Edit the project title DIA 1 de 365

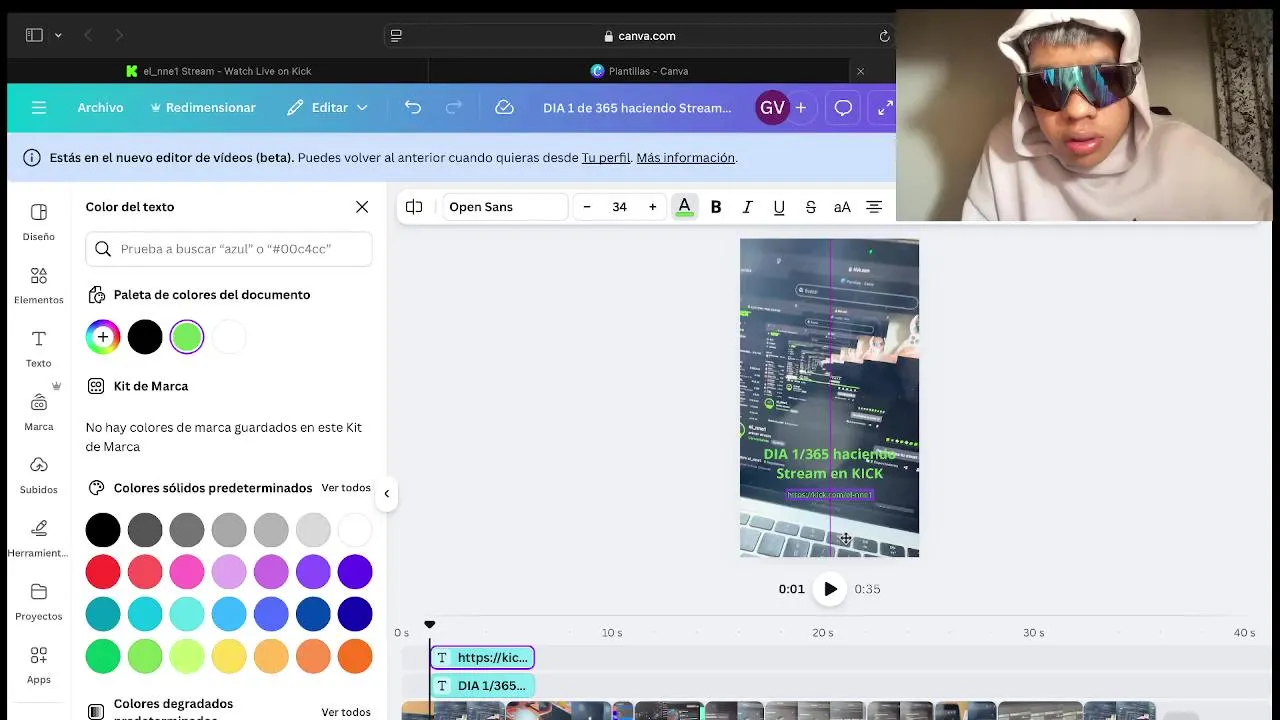(x=637, y=107)
